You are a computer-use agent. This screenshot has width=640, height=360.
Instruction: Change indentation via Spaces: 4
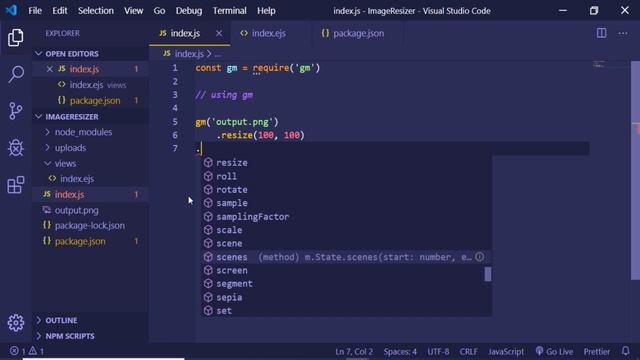[400, 351]
